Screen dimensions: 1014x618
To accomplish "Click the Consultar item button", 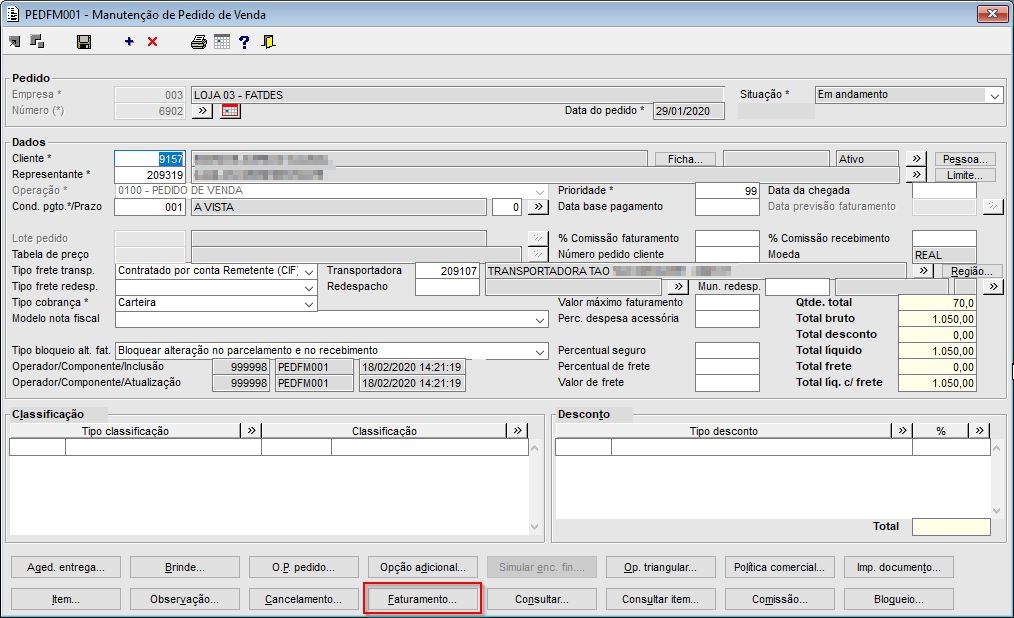I will pos(660,599).
